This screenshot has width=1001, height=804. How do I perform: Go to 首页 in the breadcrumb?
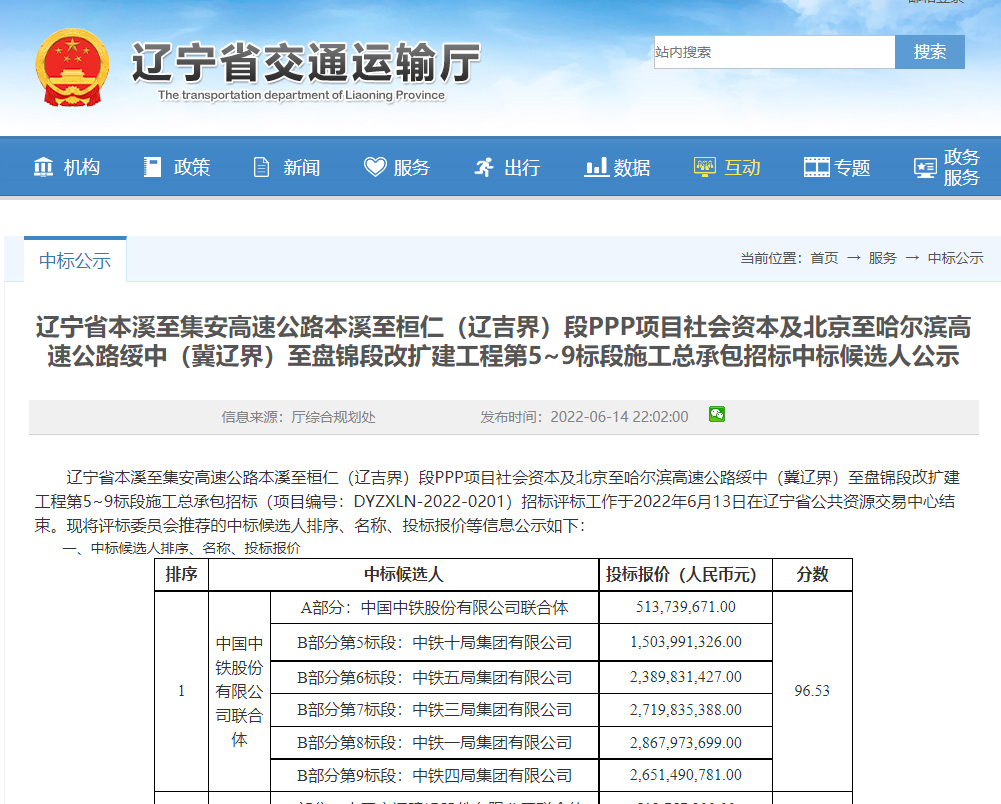click(x=824, y=258)
